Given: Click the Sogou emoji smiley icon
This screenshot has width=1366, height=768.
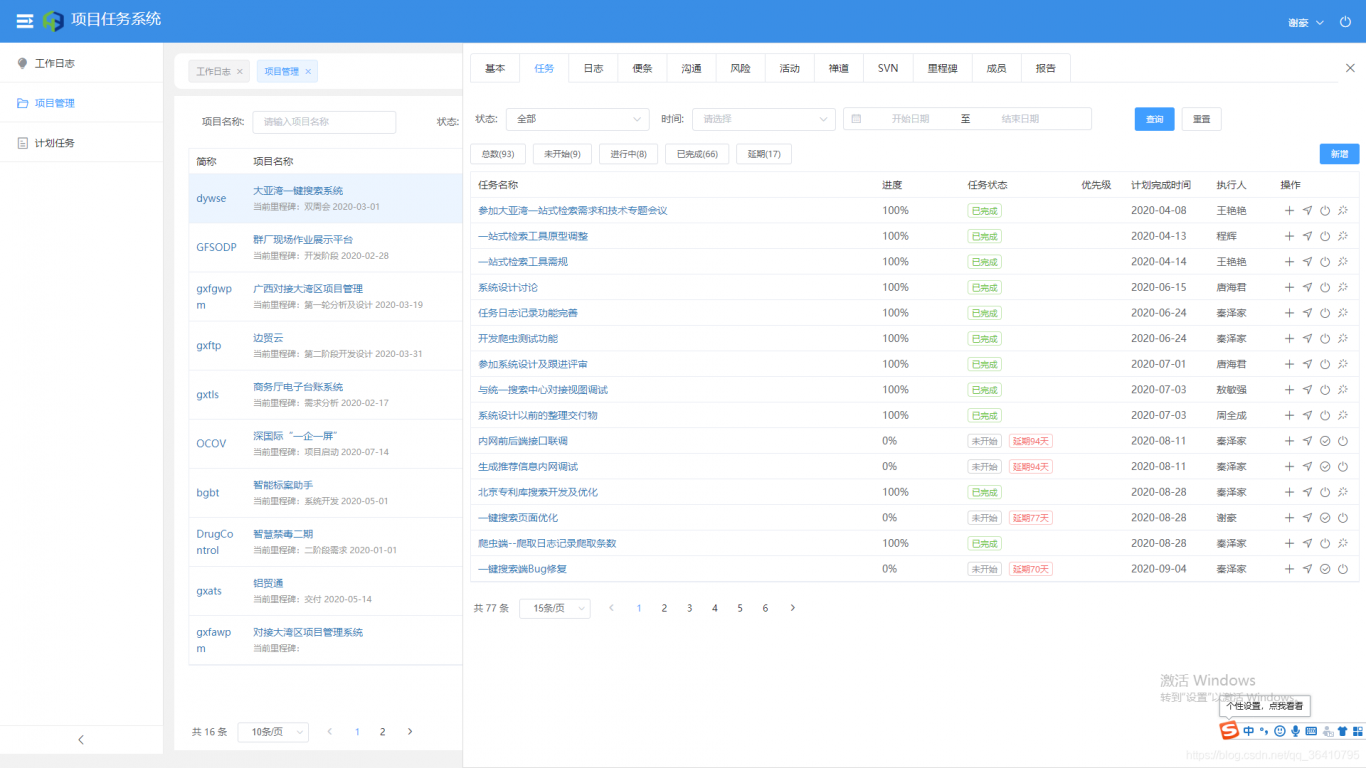Looking at the screenshot, I should tap(1280, 731).
